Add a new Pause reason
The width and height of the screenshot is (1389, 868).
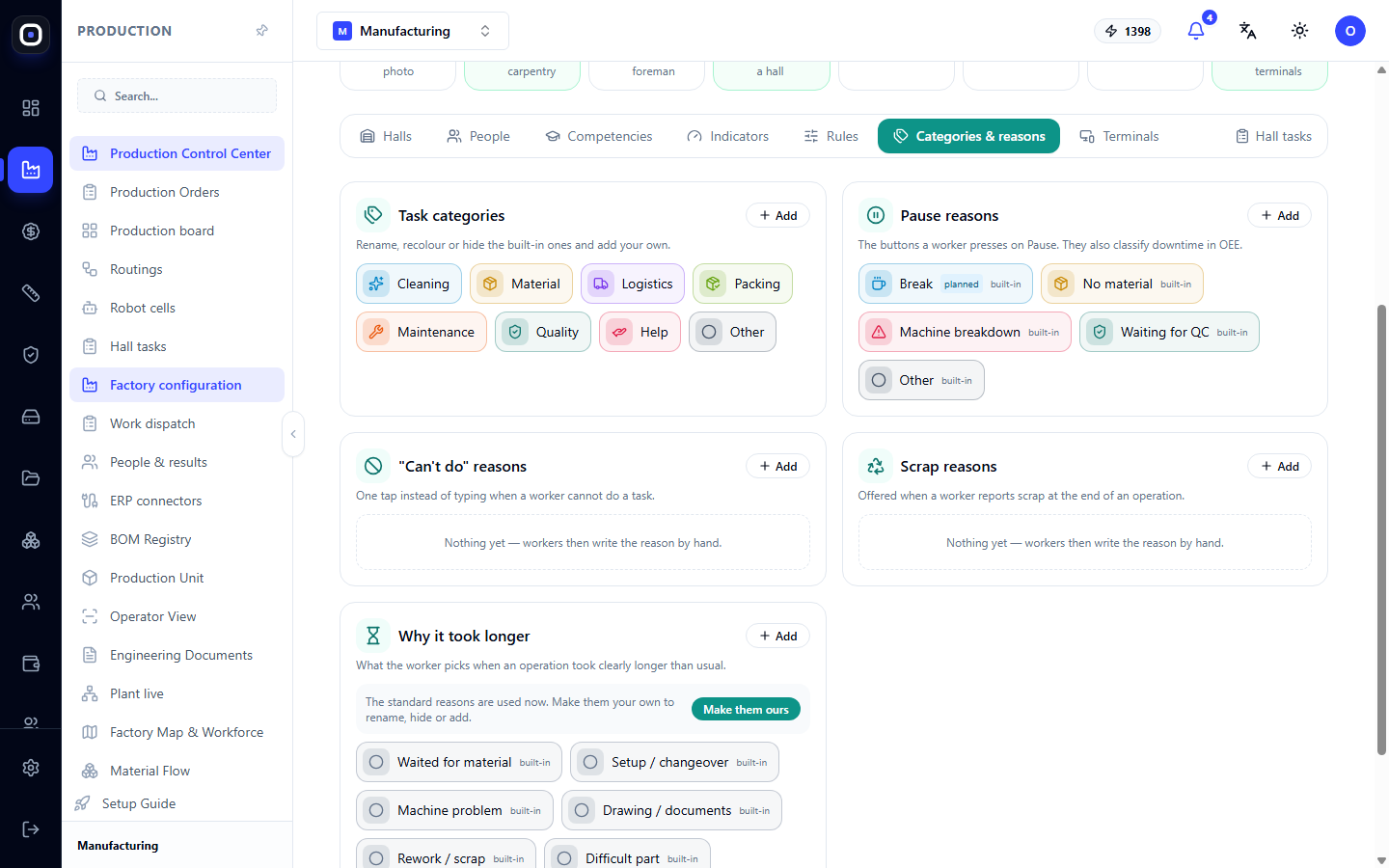[1280, 215]
